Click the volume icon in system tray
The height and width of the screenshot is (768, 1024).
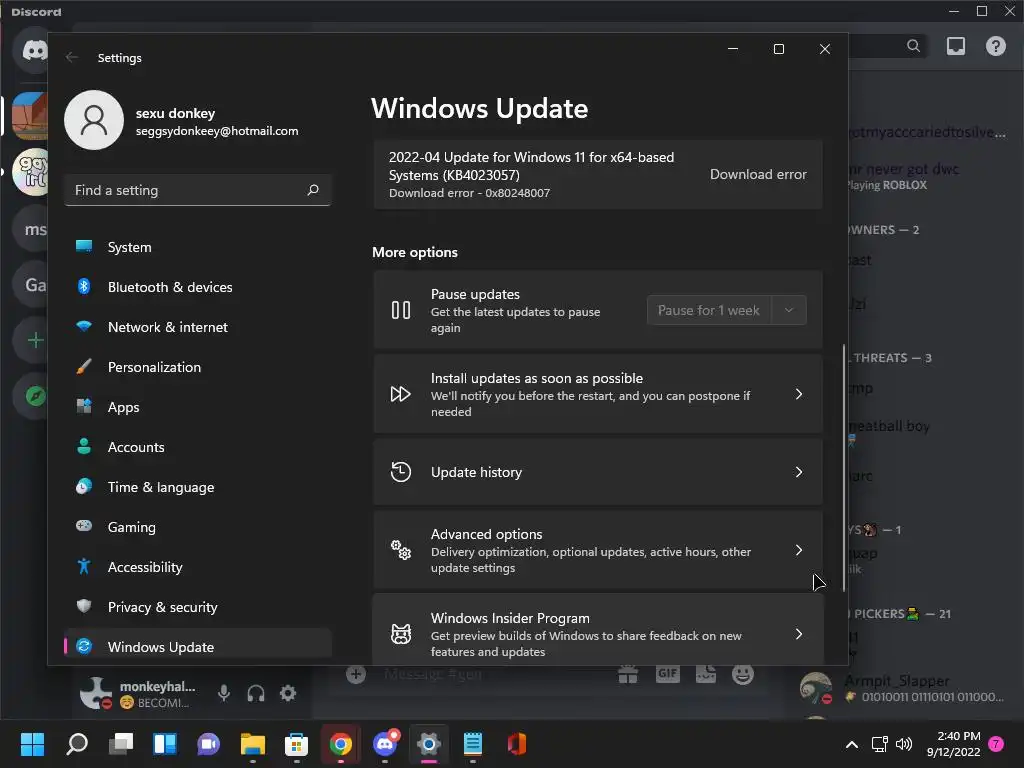click(904, 744)
